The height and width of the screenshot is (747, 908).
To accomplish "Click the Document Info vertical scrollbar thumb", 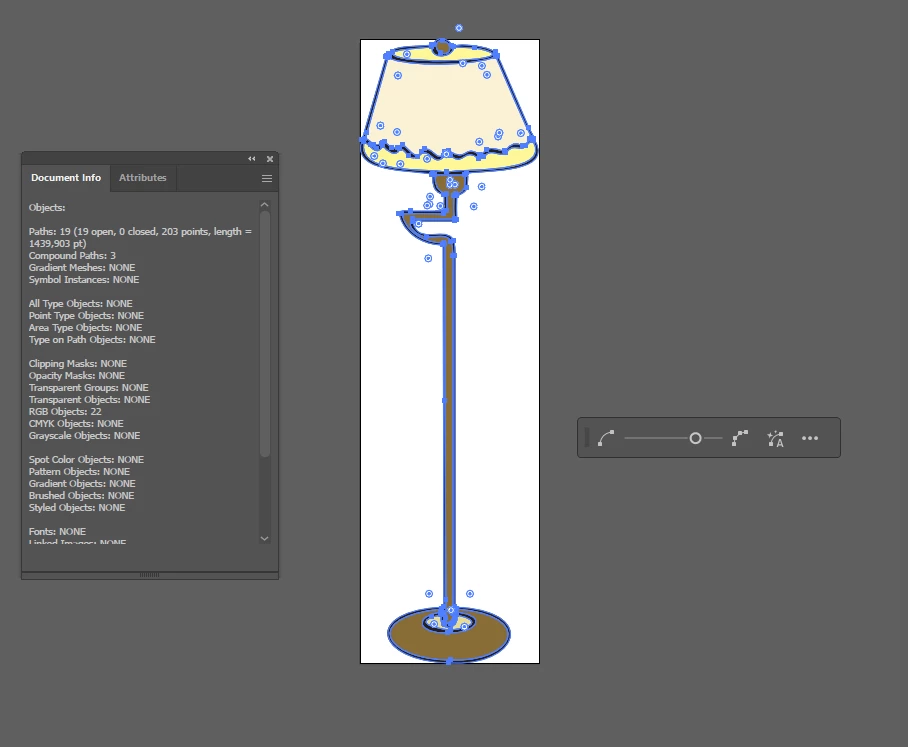I will 265,334.
